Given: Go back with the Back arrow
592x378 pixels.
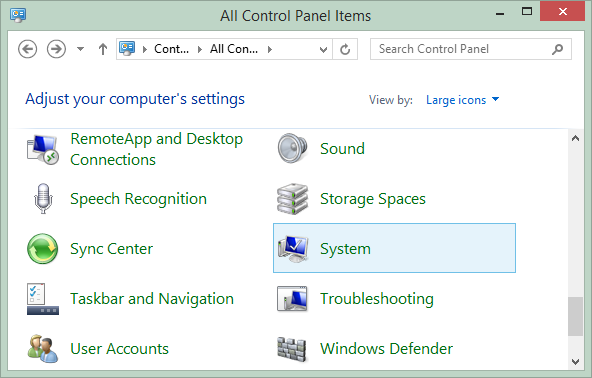Looking at the screenshot, I should tap(28, 49).
